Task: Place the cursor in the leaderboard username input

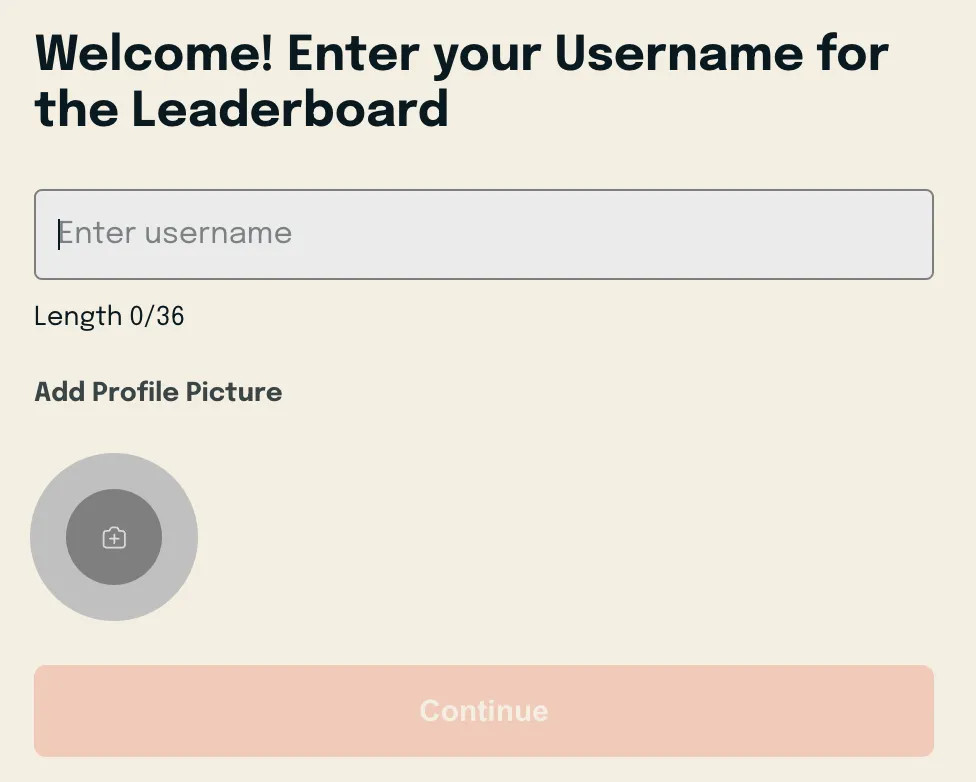Action: click(484, 234)
